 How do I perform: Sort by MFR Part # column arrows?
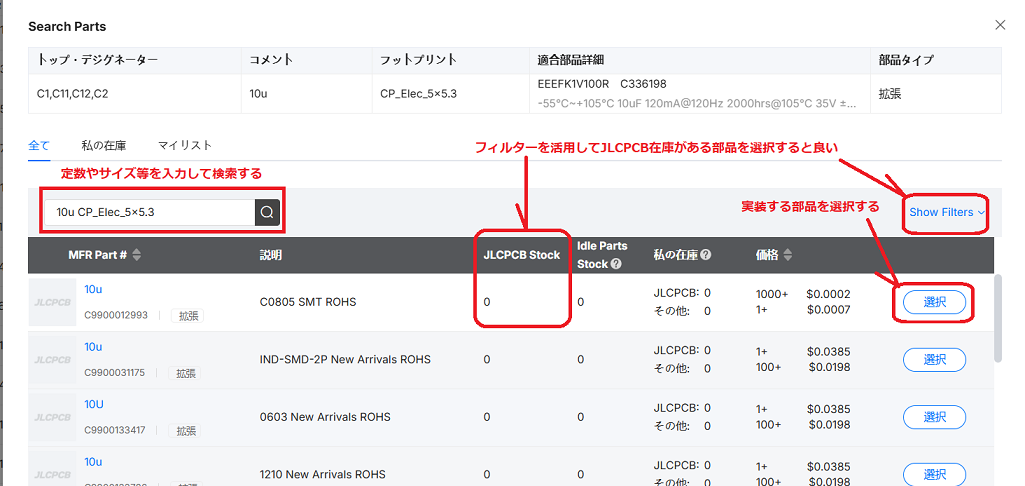pos(137,255)
